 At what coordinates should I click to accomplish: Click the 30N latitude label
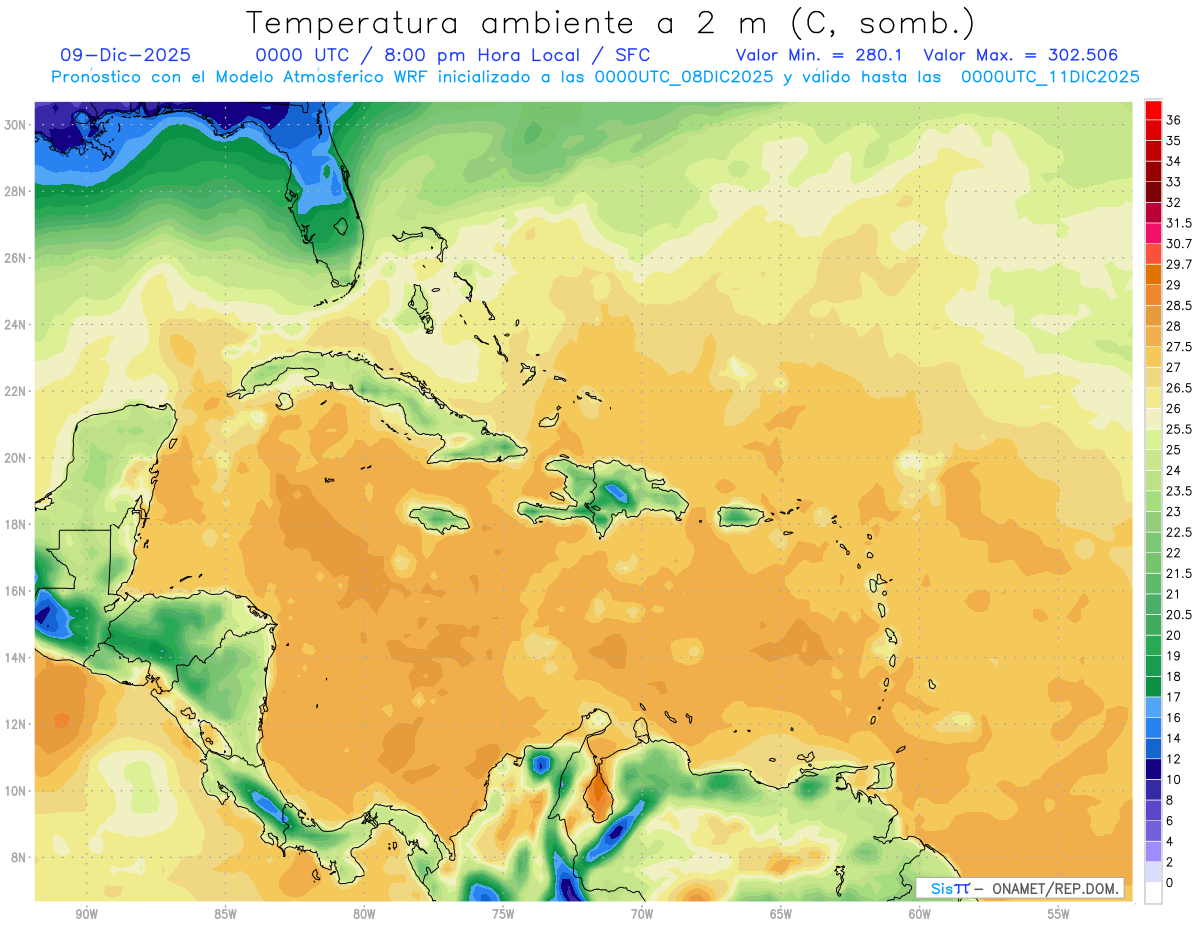pyautogui.click(x=15, y=125)
